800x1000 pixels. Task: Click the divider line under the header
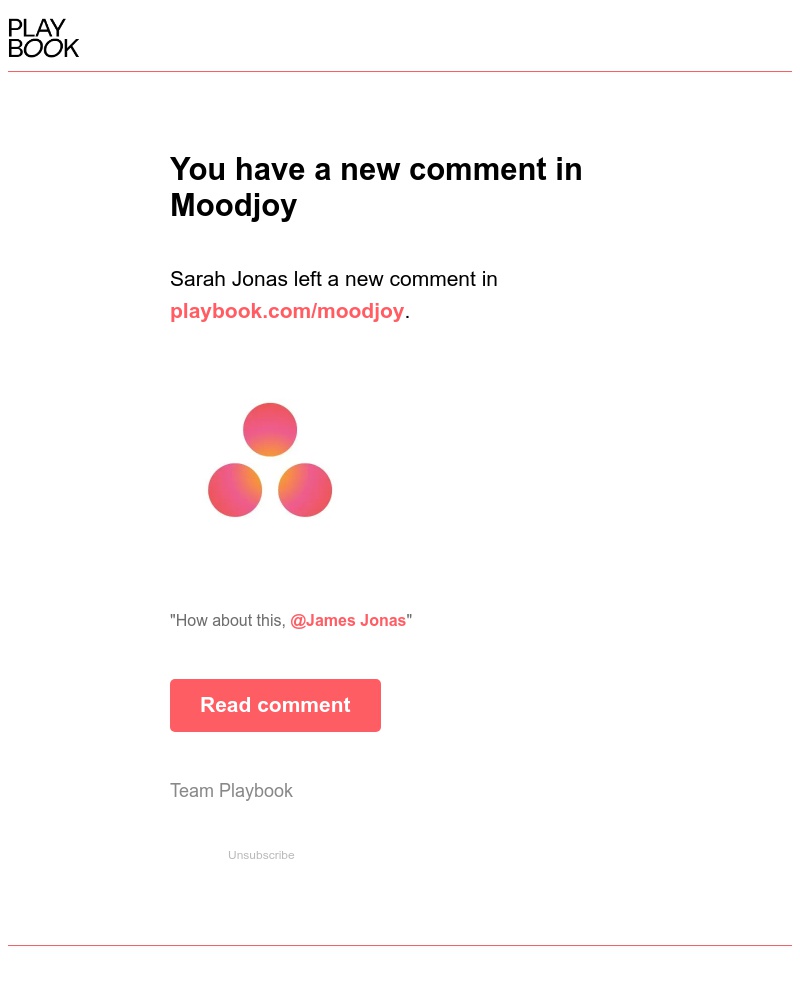pyautogui.click(x=400, y=71)
